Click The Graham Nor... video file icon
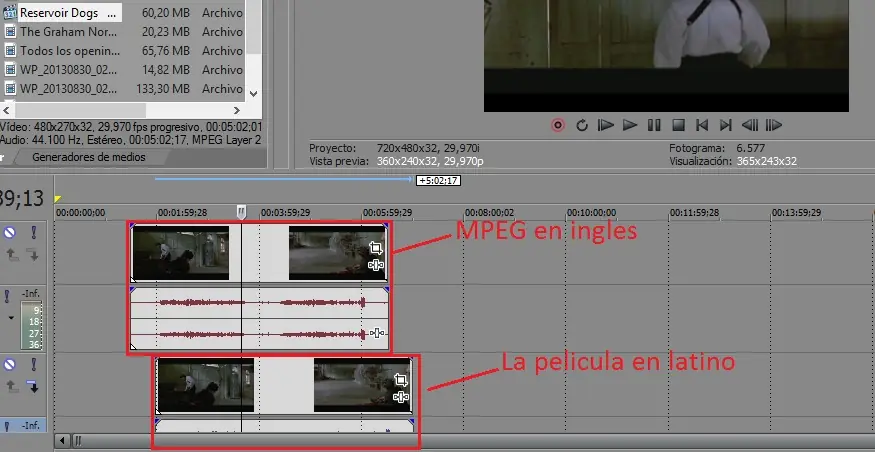This screenshot has width=875, height=452. (x=9, y=32)
